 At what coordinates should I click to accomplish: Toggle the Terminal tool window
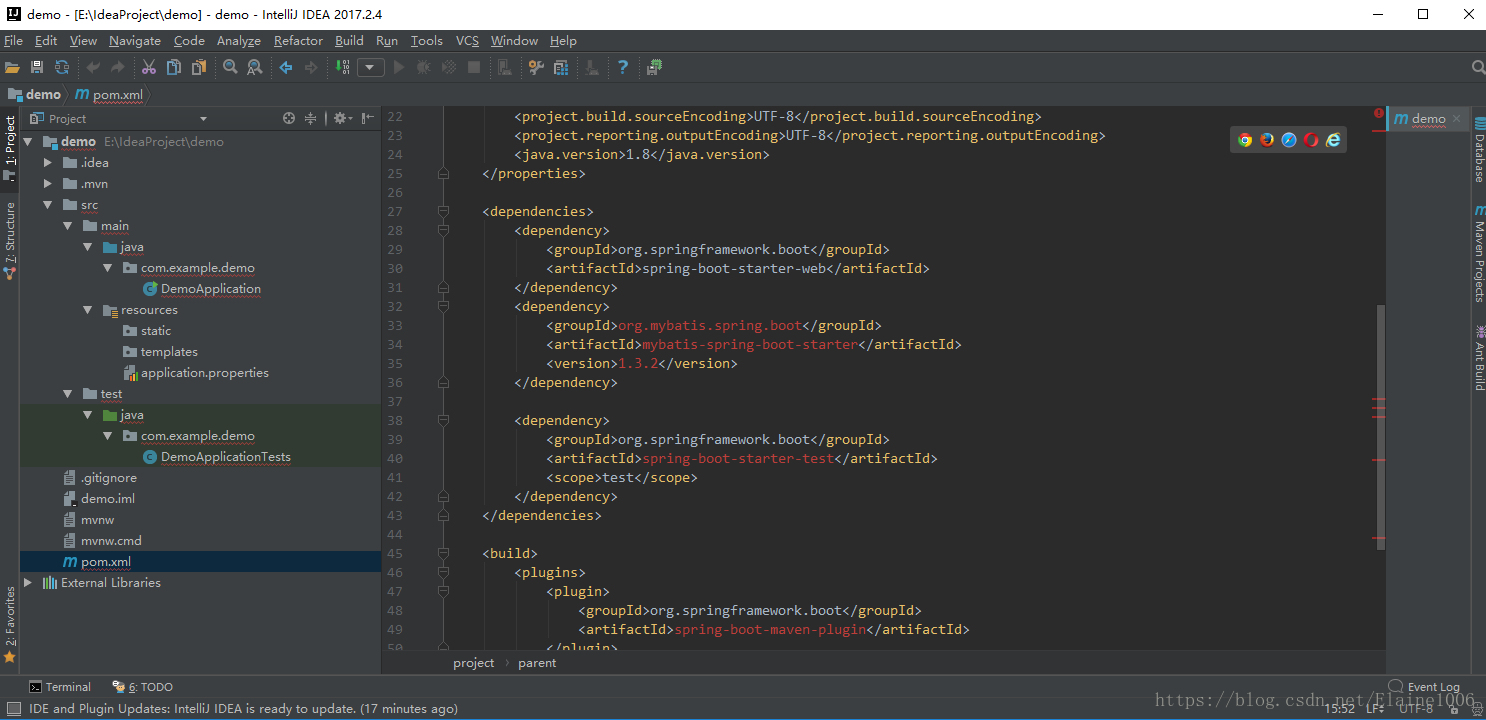(x=60, y=687)
